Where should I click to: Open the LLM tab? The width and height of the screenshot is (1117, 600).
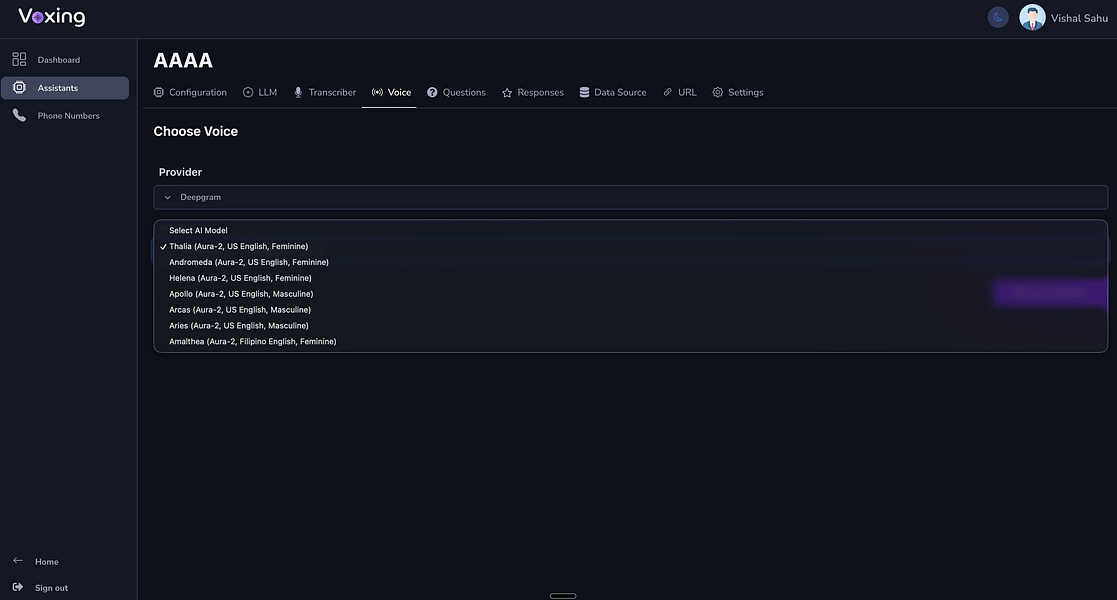coord(260,93)
